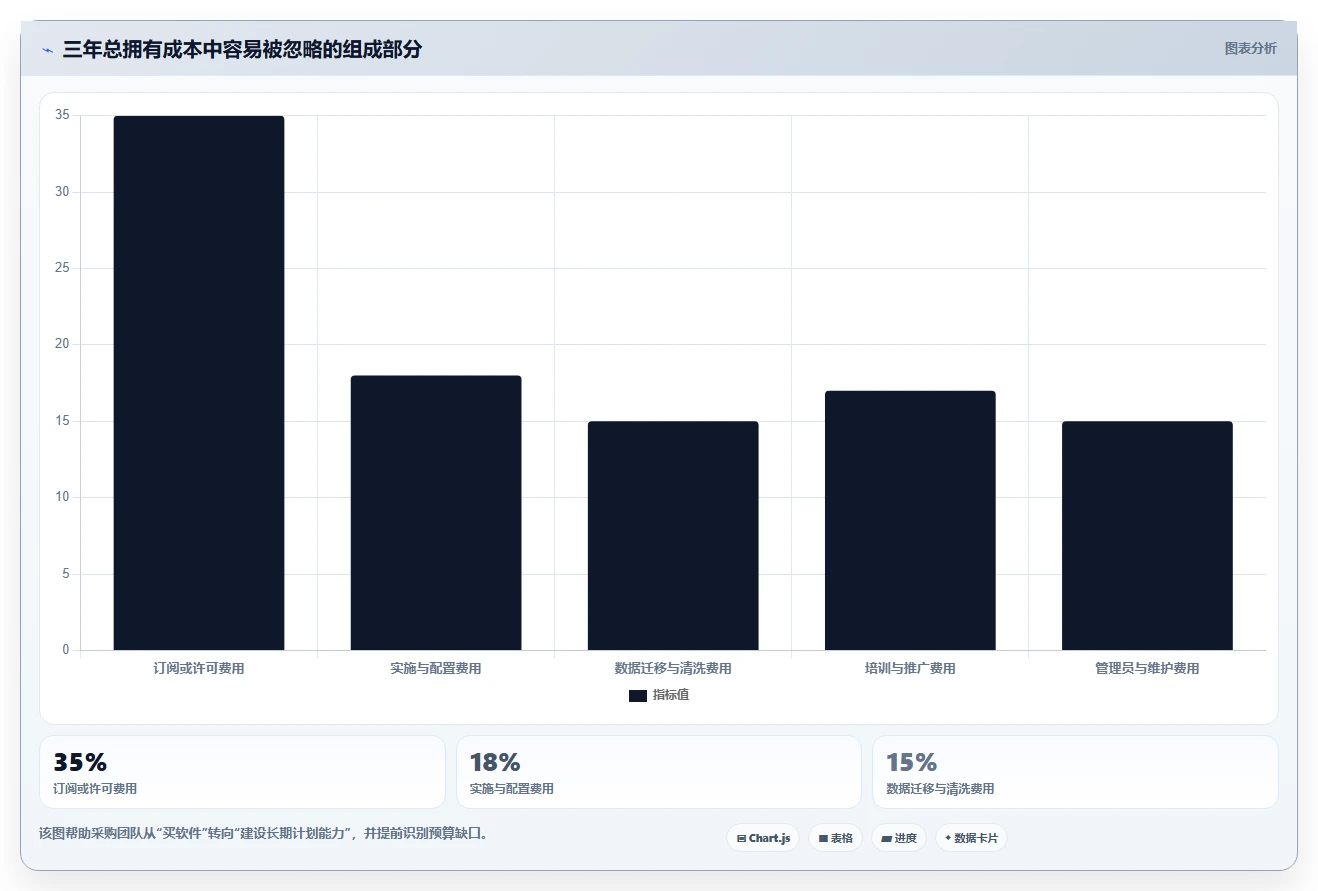The image size is (1318, 891).
Task: Click the 培训与推广费用 bar in chart
Action: [910, 521]
